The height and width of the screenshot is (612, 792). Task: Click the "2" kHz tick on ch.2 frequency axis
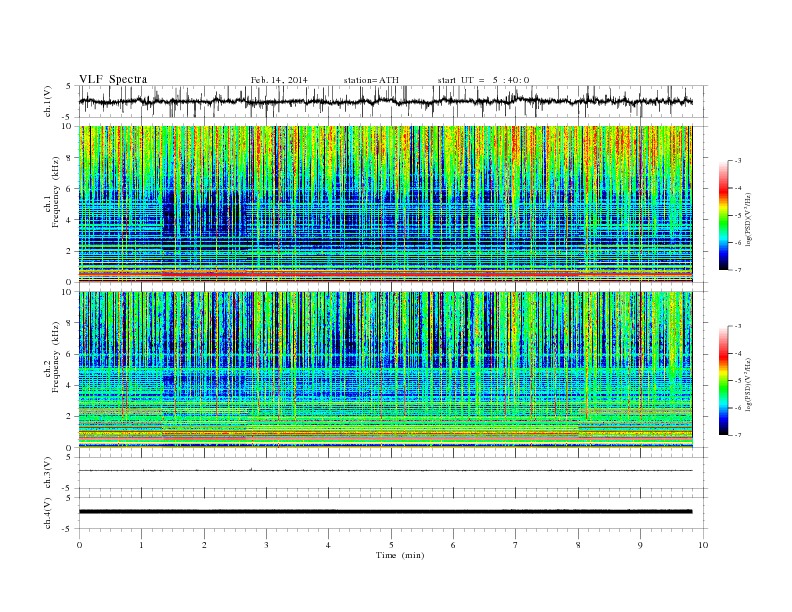69,417
